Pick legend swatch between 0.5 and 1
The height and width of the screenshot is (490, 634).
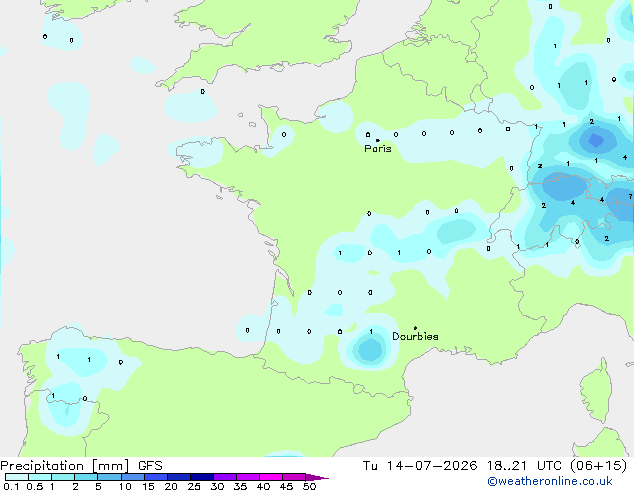(x=40, y=477)
